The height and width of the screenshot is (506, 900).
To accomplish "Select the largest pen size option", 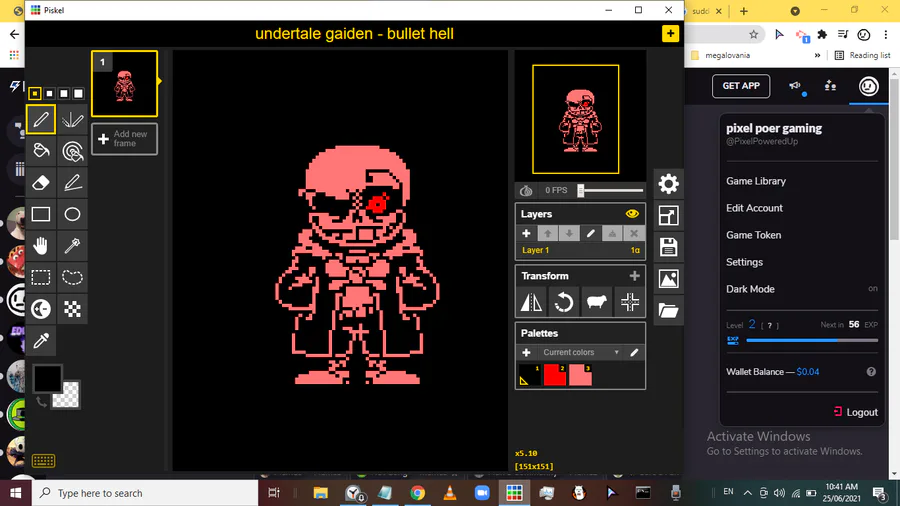I will point(79,94).
